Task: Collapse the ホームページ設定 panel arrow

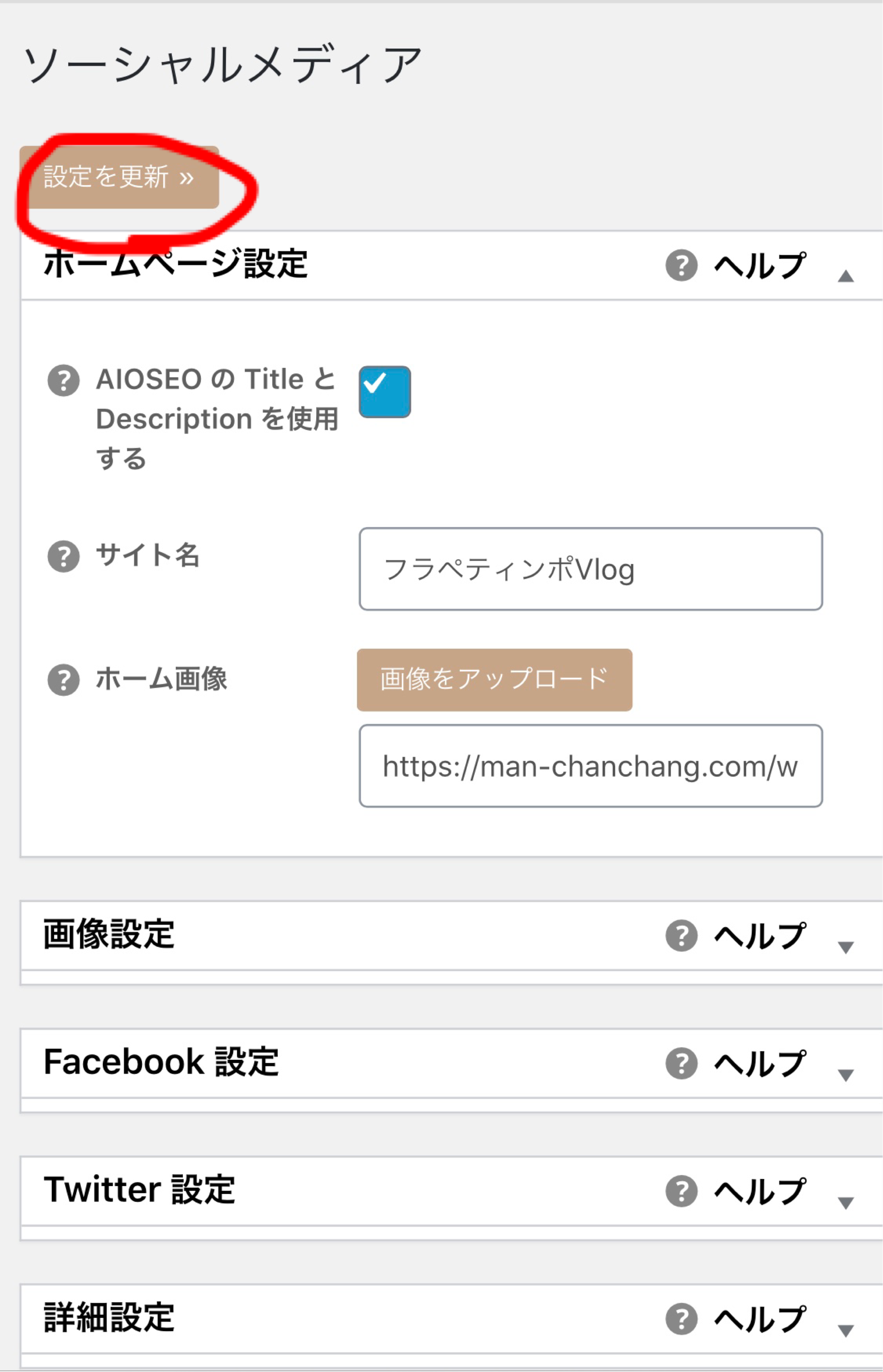Action: coord(846,276)
